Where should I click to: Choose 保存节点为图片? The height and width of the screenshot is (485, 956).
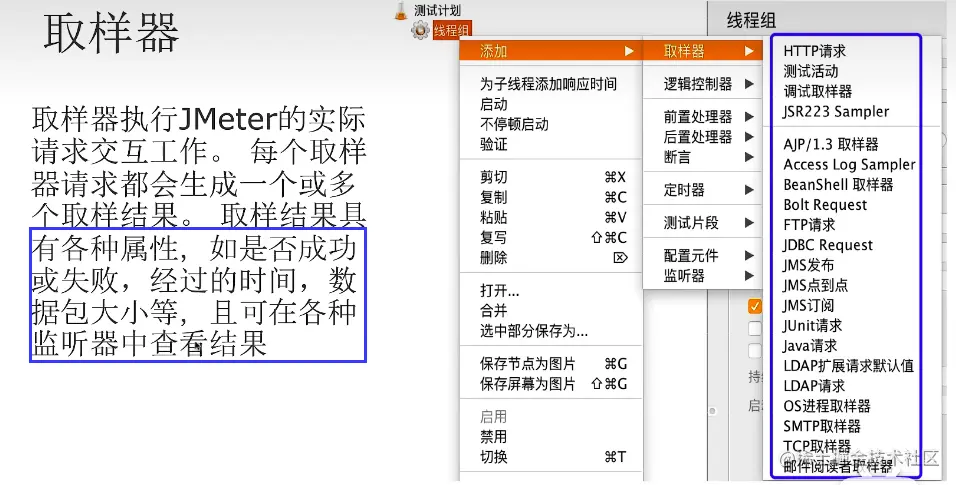pos(551,364)
